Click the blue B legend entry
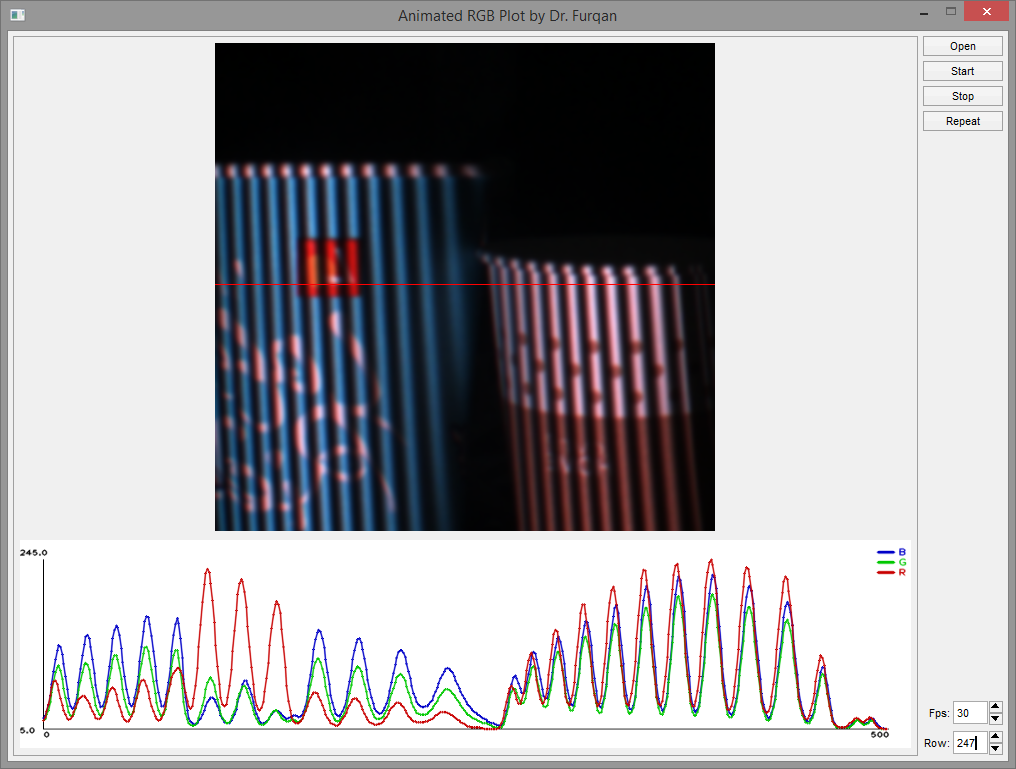 (x=892, y=552)
